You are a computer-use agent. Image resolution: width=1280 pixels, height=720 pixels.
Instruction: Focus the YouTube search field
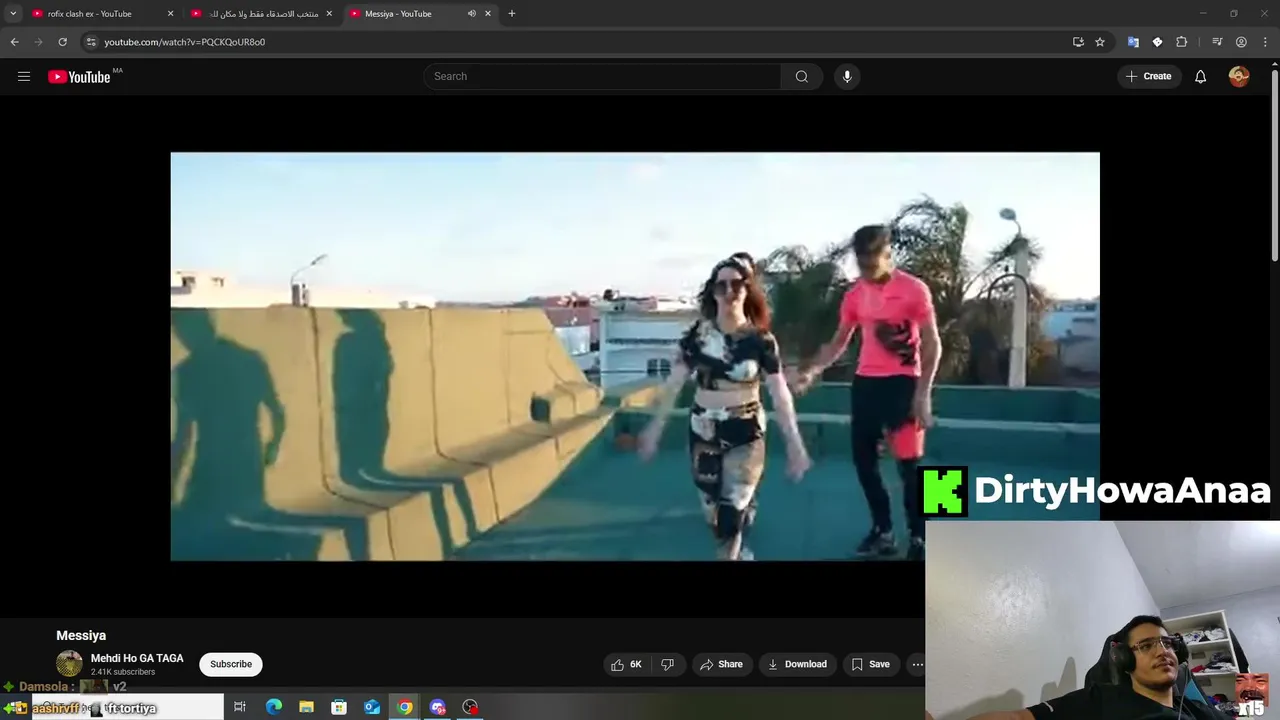604,76
